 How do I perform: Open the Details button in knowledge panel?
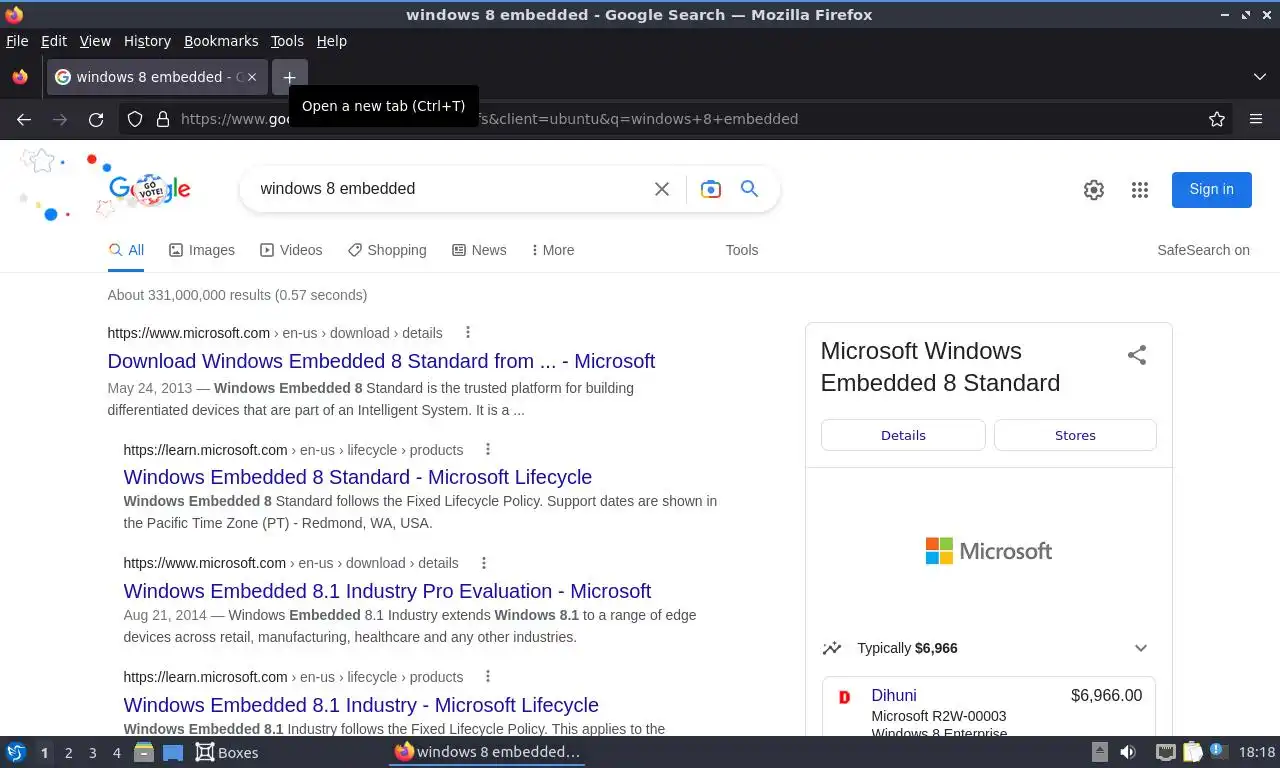(x=903, y=435)
